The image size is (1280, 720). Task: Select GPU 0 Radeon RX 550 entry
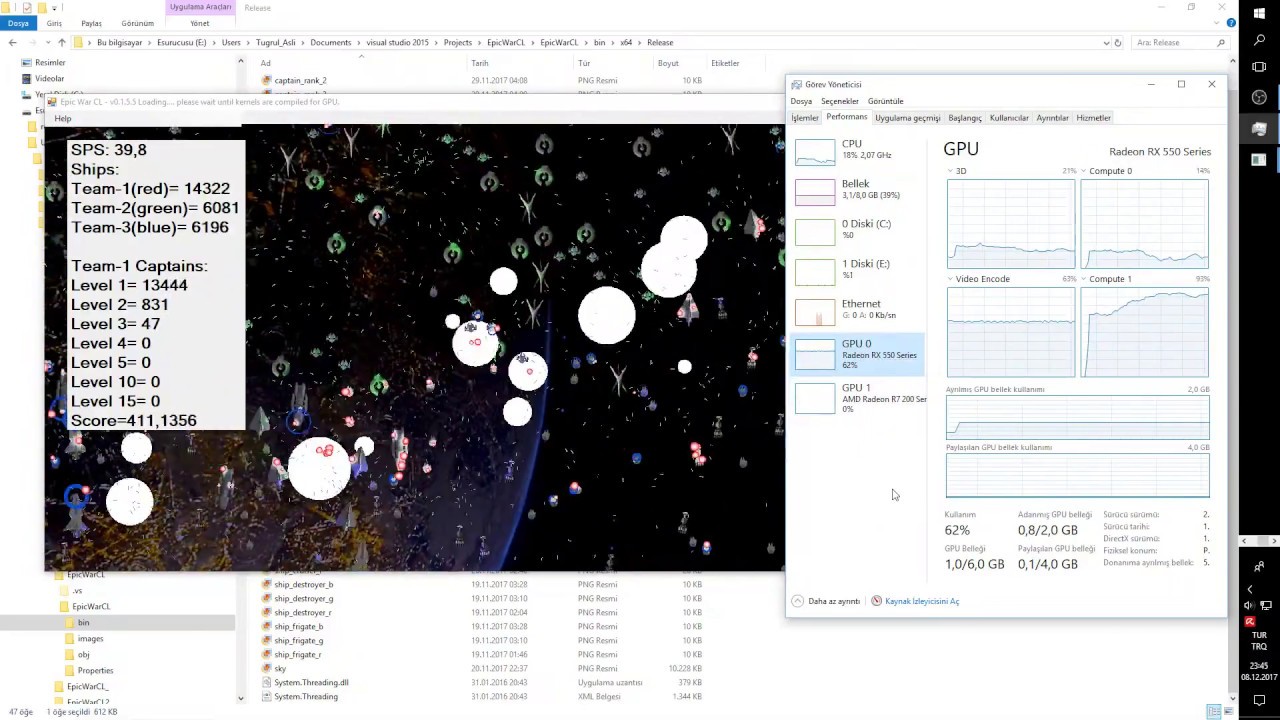pos(858,354)
